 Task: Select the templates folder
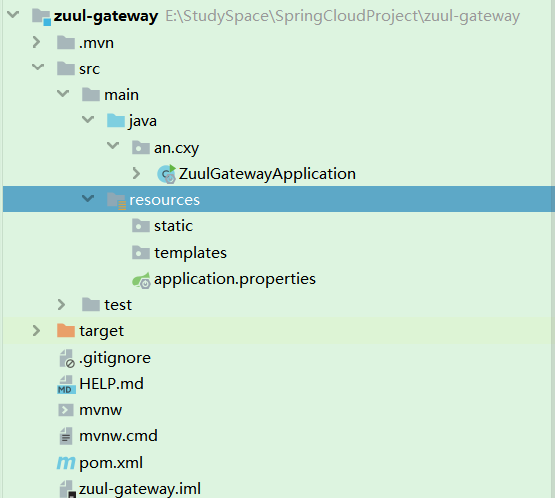click(x=190, y=253)
